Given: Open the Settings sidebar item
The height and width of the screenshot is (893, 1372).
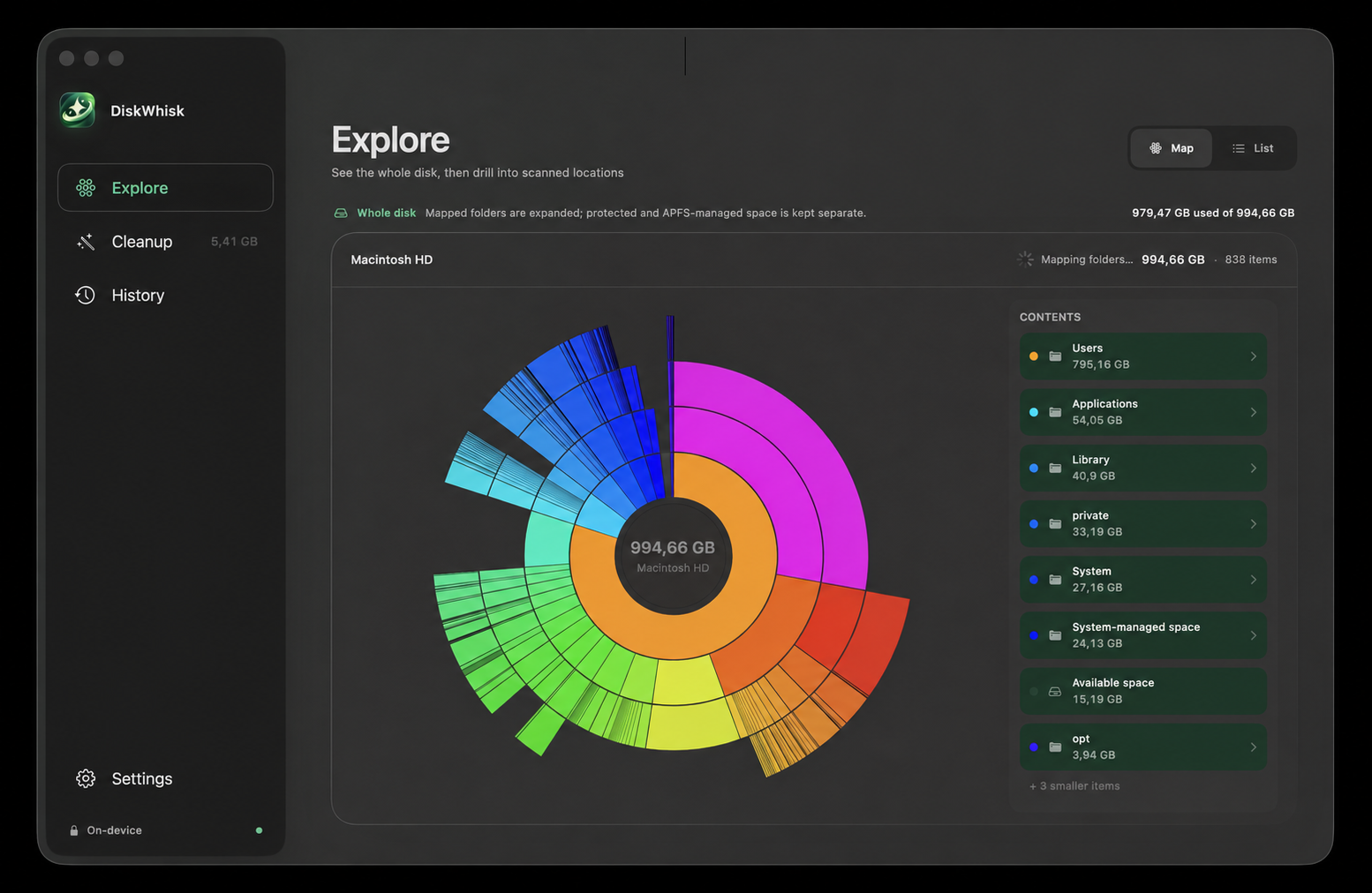Looking at the screenshot, I should [165, 778].
